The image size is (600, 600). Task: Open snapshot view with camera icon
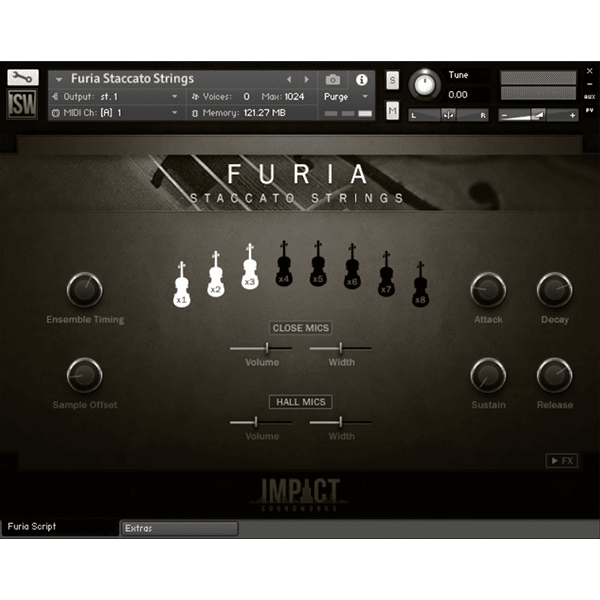(333, 80)
